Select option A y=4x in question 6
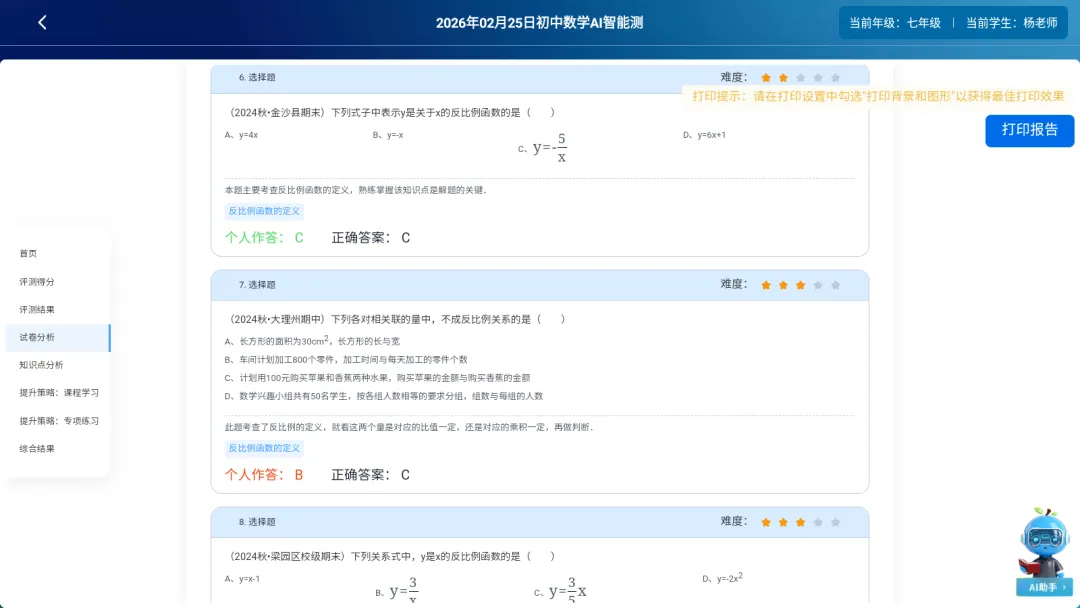The image size is (1080, 608). (241, 135)
